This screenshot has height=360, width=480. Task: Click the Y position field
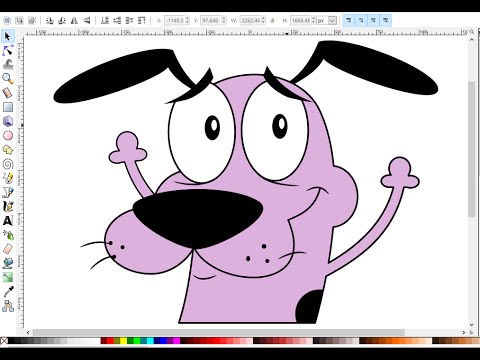211,21
